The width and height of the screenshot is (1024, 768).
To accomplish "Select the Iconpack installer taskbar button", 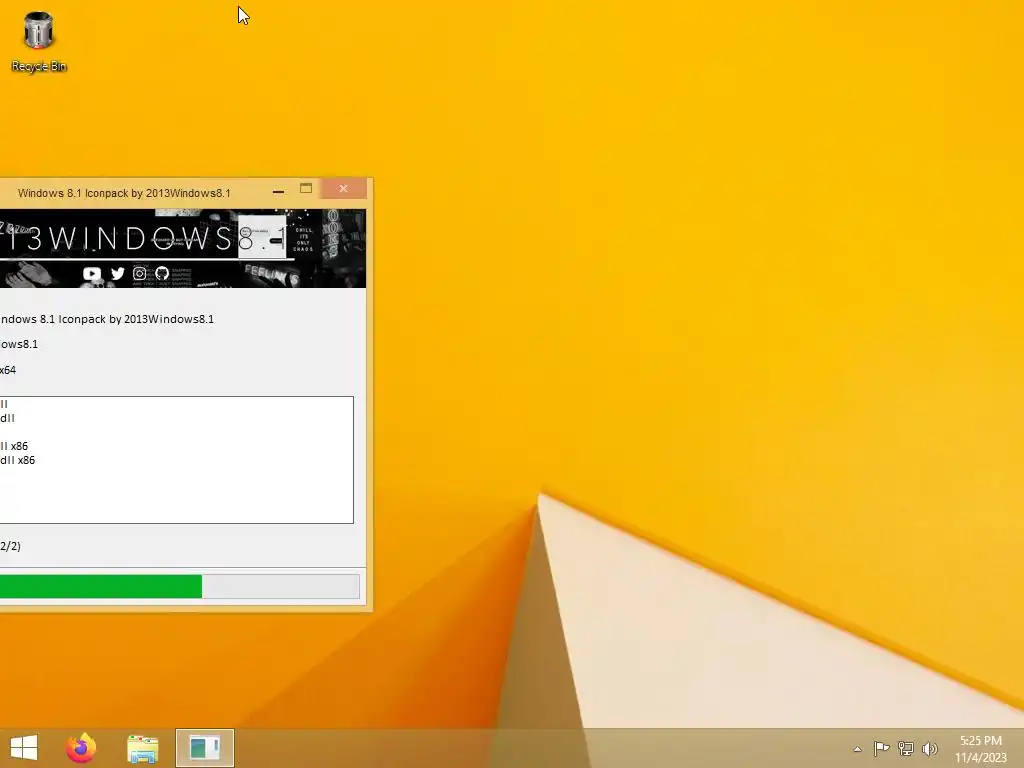I will click(x=204, y=748).
